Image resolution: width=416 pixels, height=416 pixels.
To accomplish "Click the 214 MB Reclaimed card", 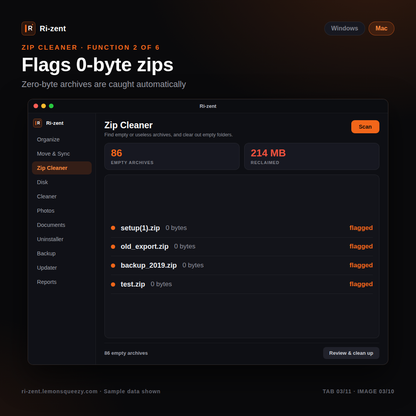I will 312,157.
